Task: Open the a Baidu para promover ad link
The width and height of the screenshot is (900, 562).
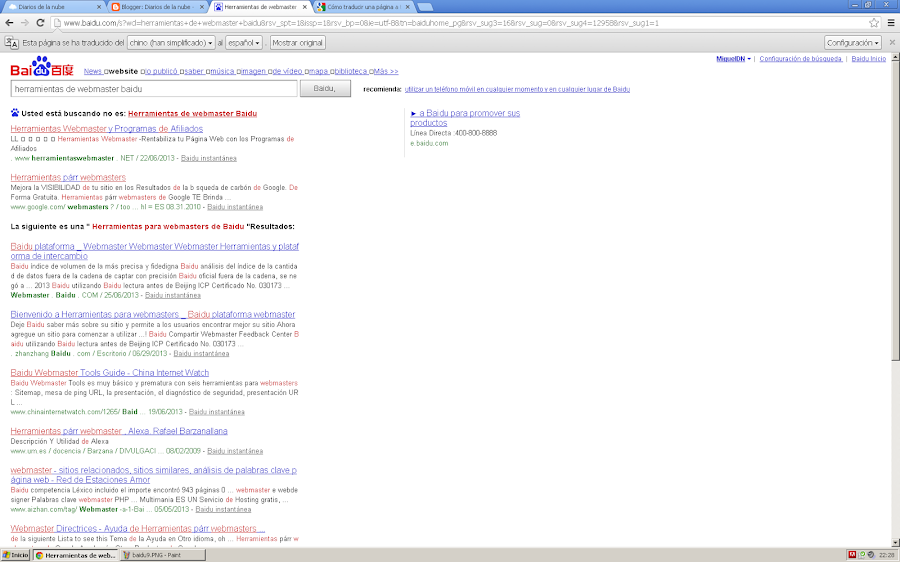Action: [x=465, y=118]
